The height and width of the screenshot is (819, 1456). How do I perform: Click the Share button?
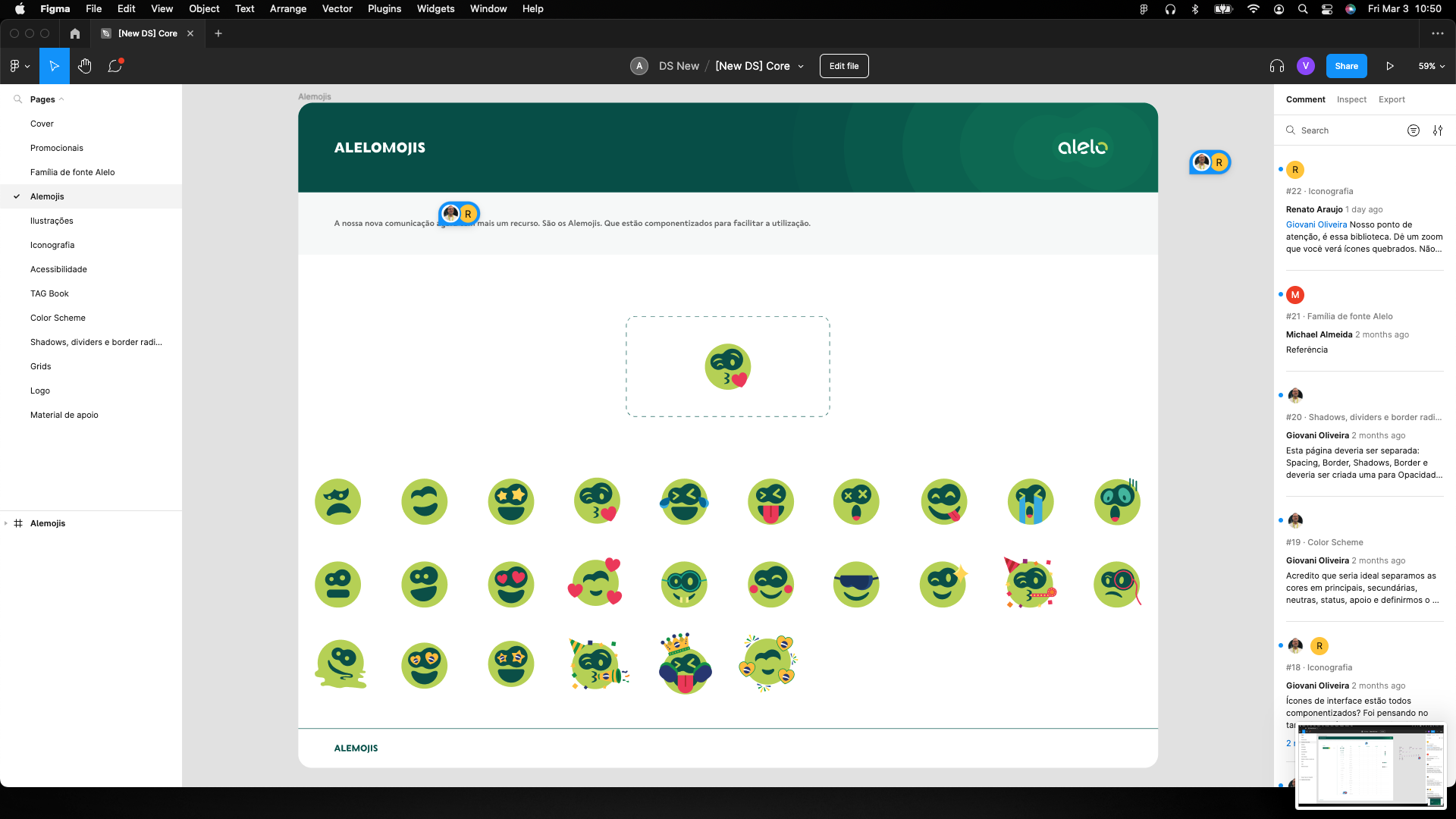point(1346,66)
